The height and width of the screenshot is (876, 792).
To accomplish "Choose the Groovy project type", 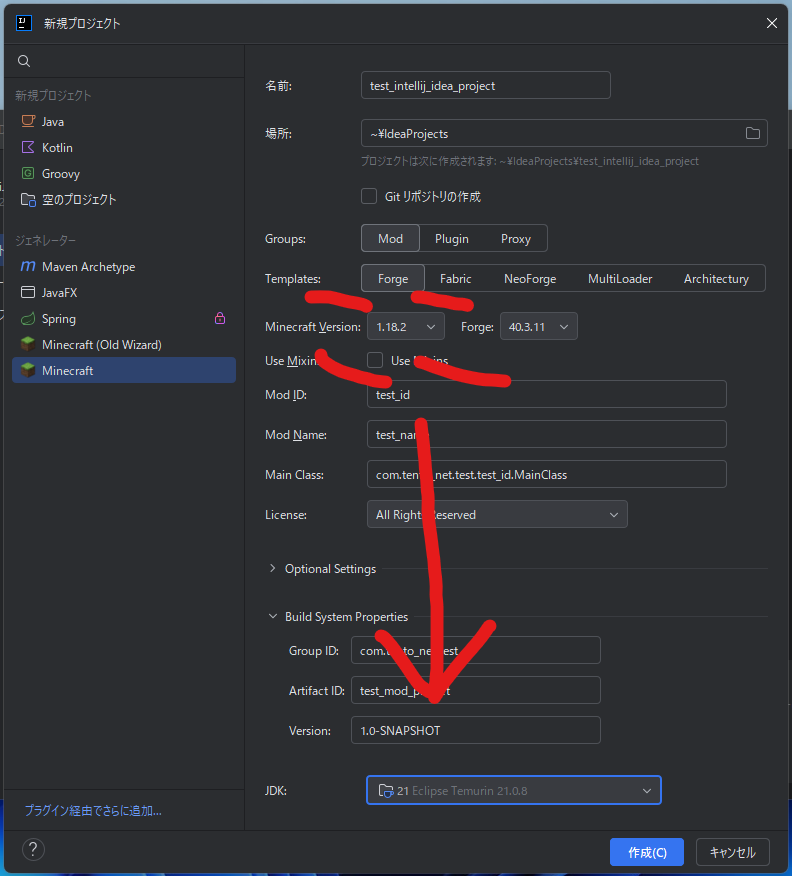I will point(60,174).
